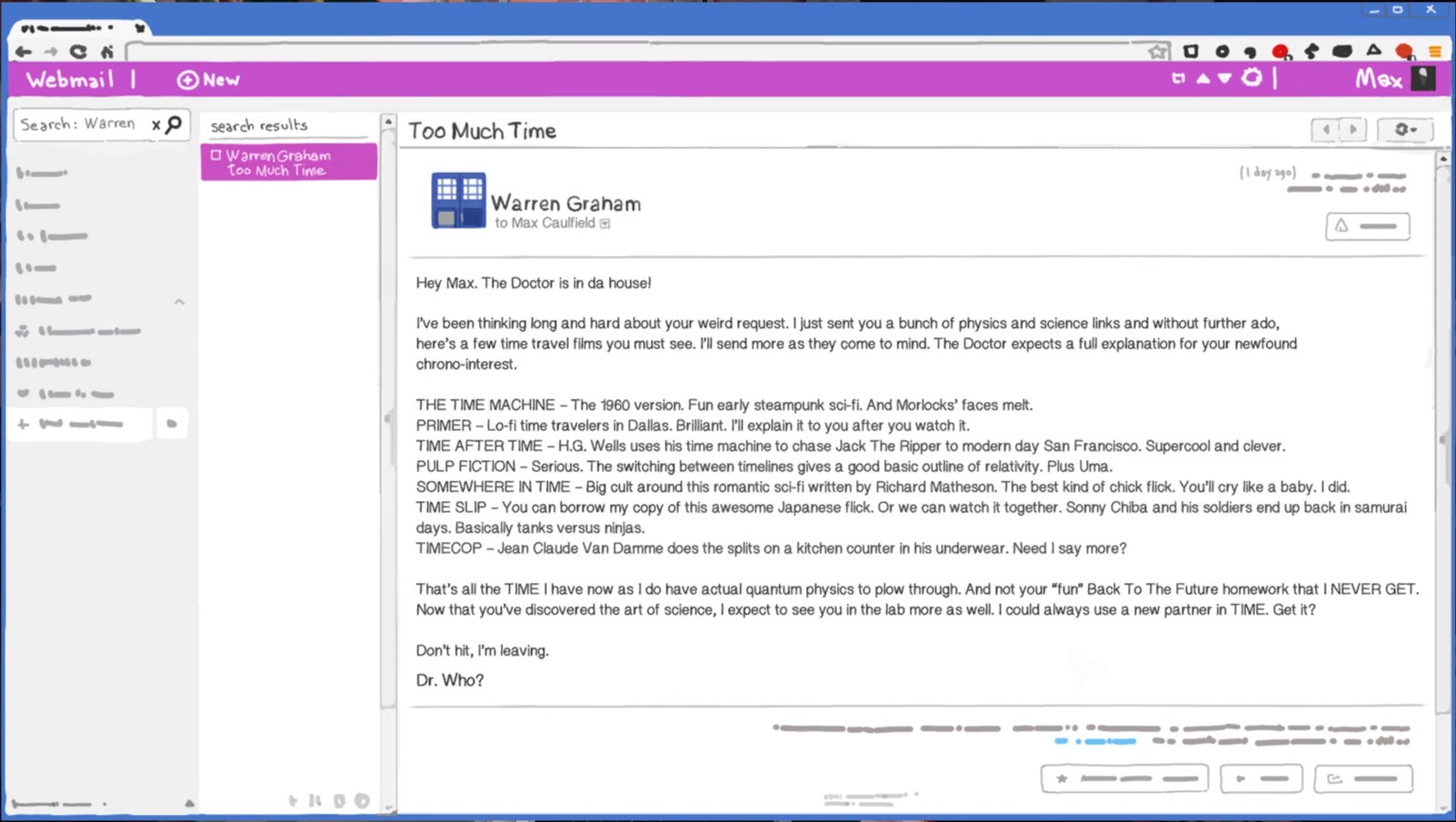Open the gear settings dropdown
Screen dimensions: 1456x822
(1404, 130)
